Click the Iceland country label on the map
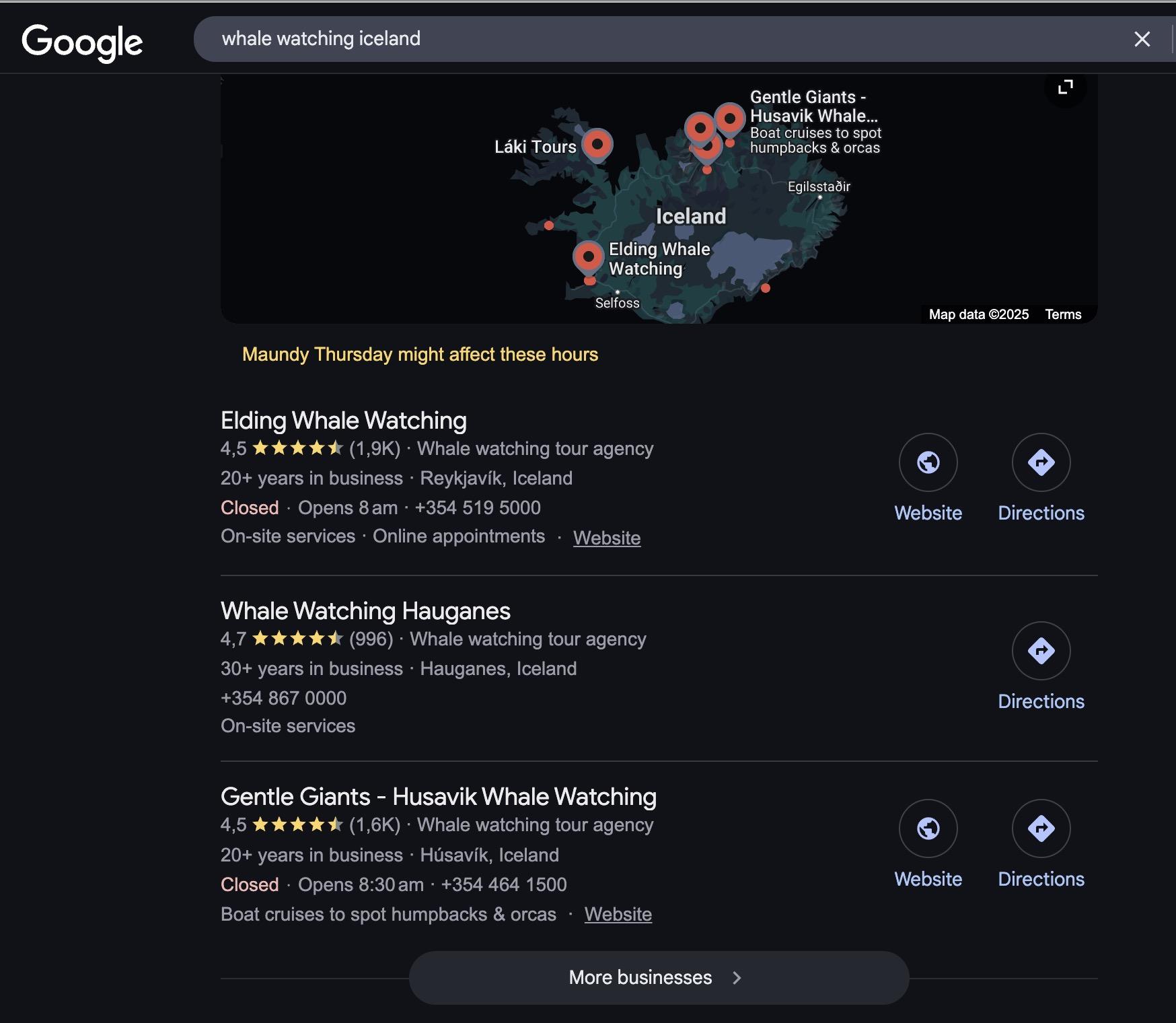 pos(691,216)
